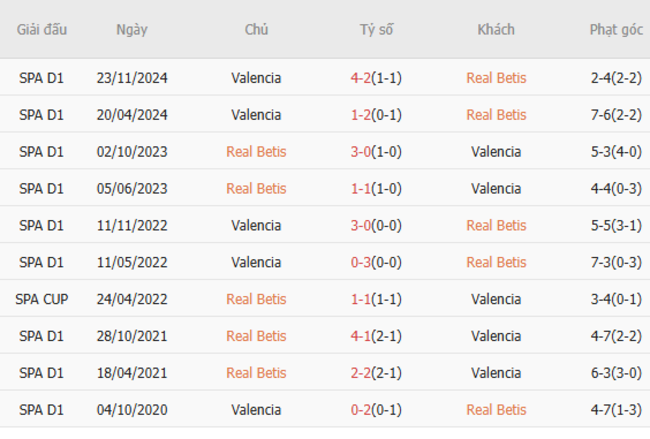This screenshot has width=650, height=439.
Task: Click the date 11/11/2022
Action: point(132,226)
